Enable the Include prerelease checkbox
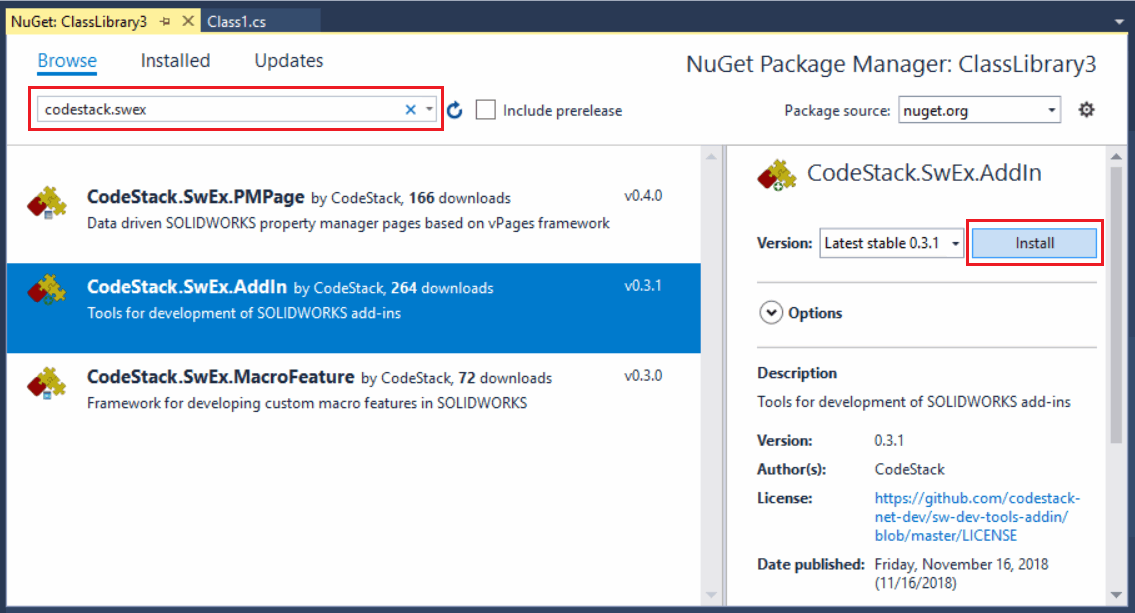This screenshot has height=613, width=1135. (x=486, y=110)
